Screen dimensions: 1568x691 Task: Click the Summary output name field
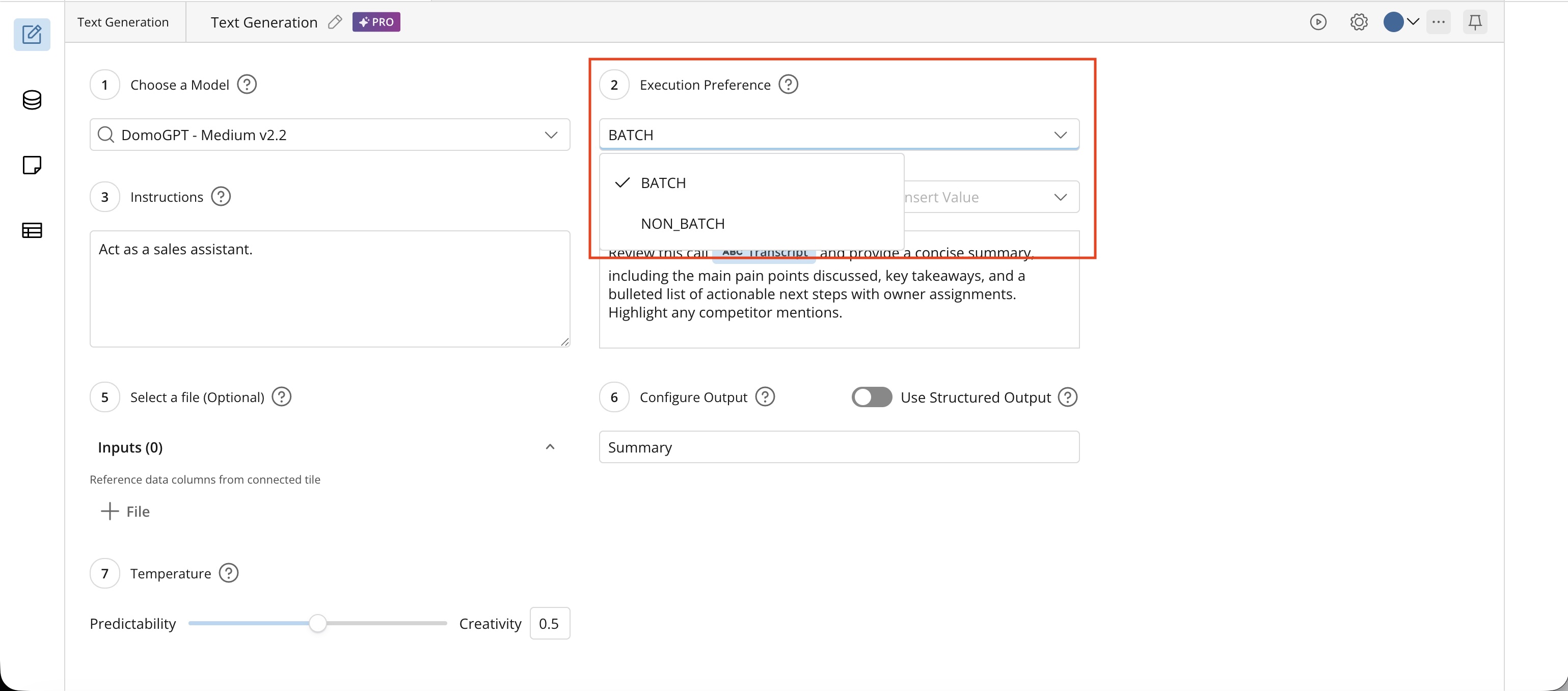click(x=839, y=447)
